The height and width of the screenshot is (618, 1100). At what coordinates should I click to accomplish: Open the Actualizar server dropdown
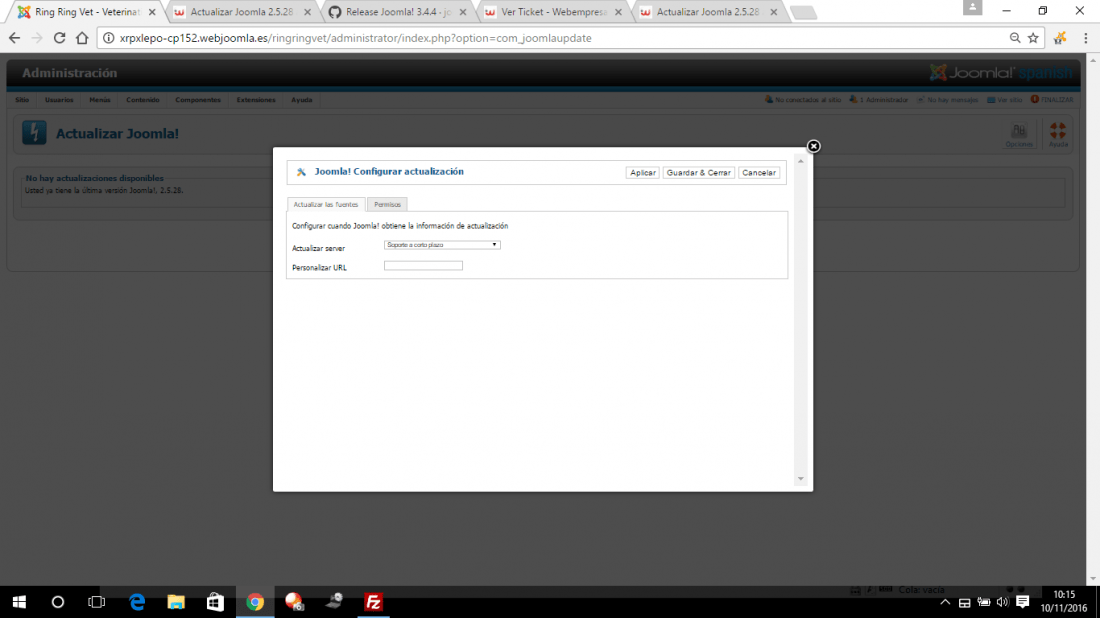(442, 245)
